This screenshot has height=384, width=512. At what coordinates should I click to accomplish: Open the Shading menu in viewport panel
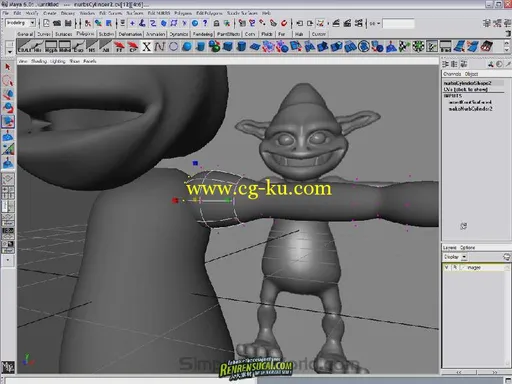tap(39, 61)
